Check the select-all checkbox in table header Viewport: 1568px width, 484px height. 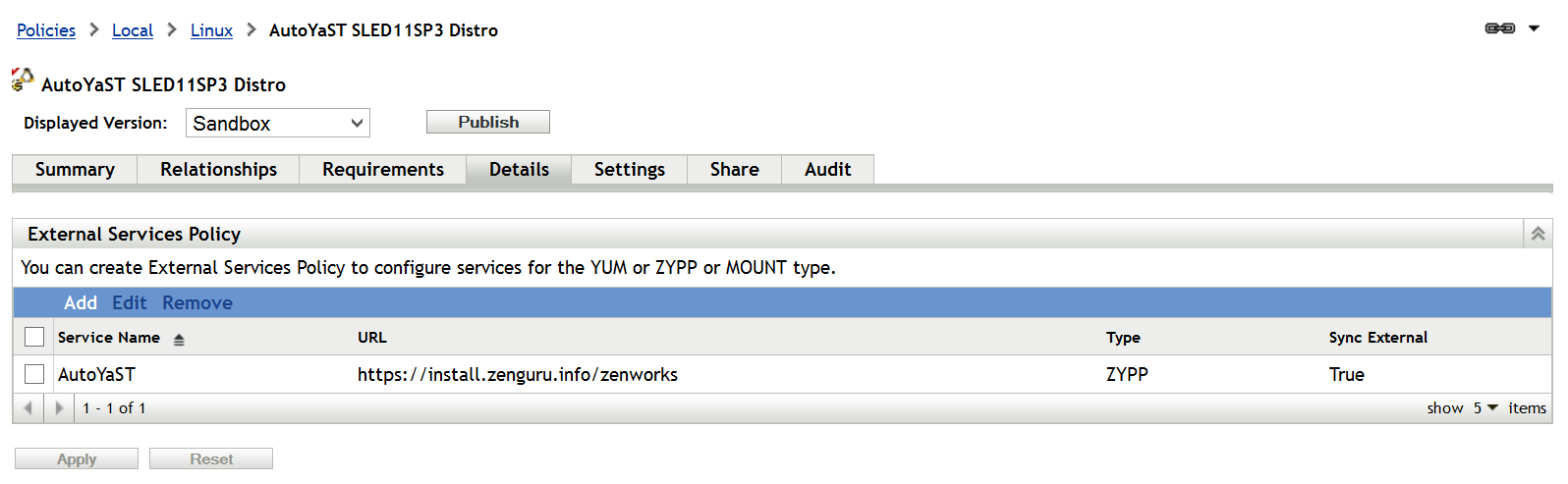point(34,337)
